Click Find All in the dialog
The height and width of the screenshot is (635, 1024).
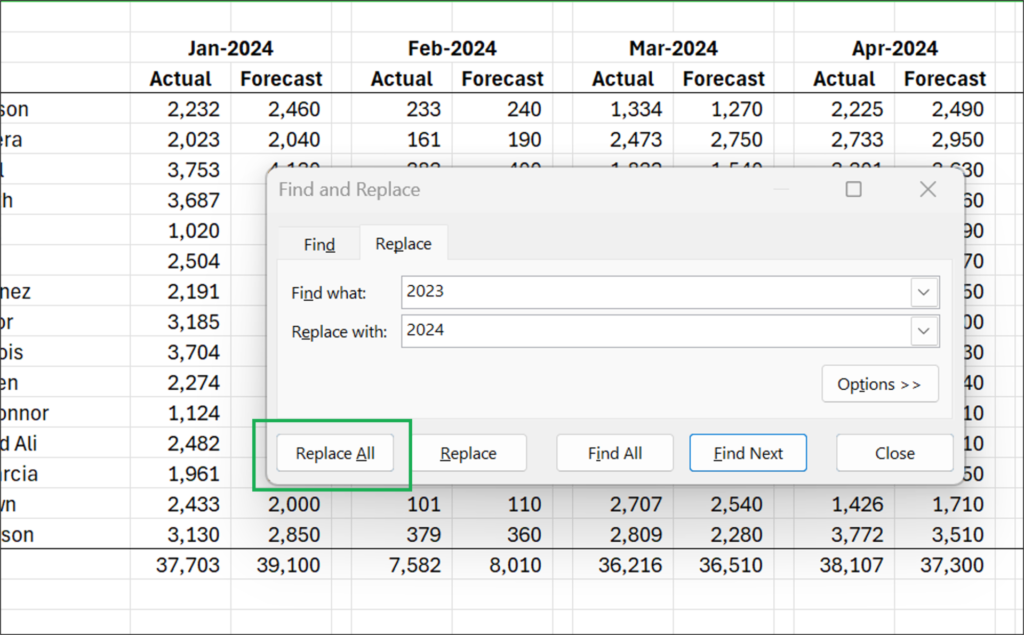tap(614, 453)
